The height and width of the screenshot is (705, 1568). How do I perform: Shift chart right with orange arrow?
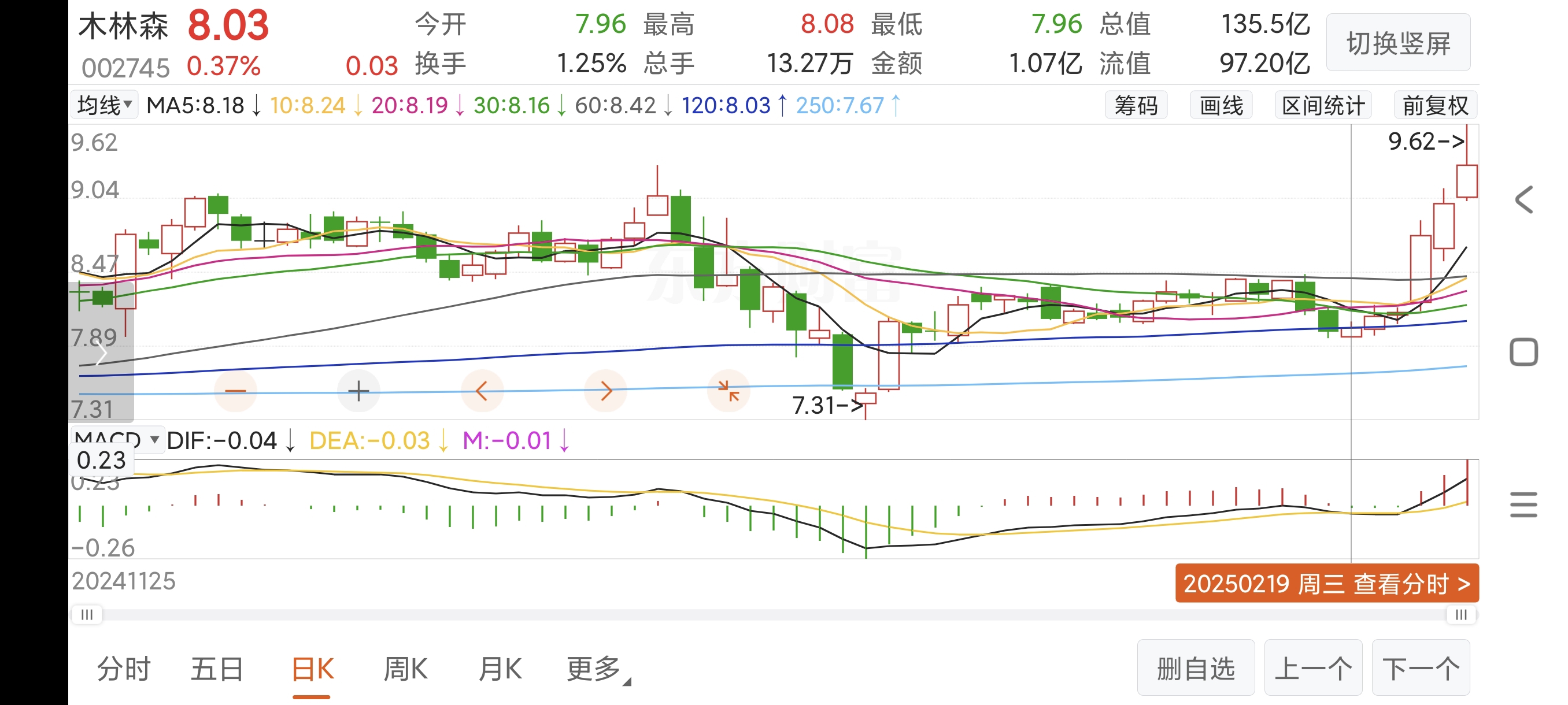606,391
